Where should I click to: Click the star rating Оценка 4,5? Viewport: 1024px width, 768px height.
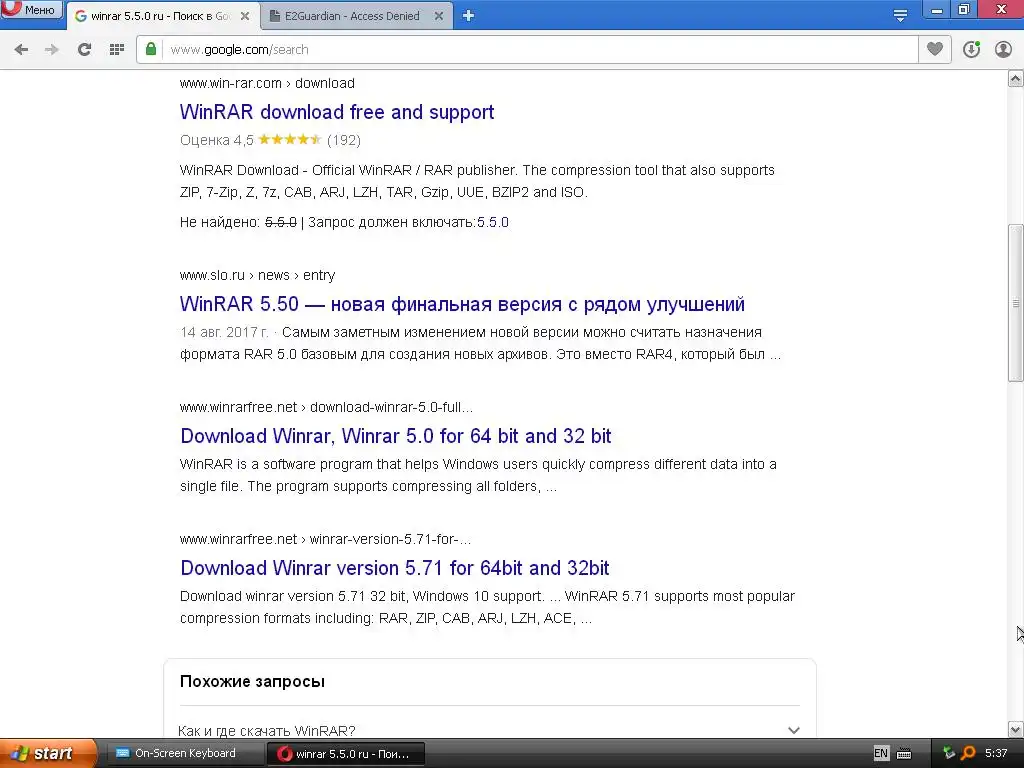270,140
